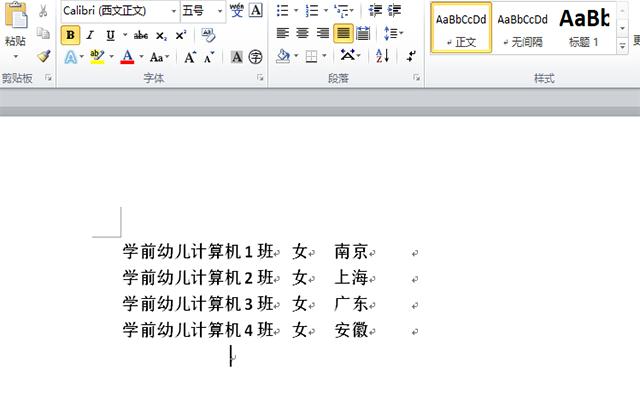Click Grow Font button
The image size is (640, 420).
[190, 57]
